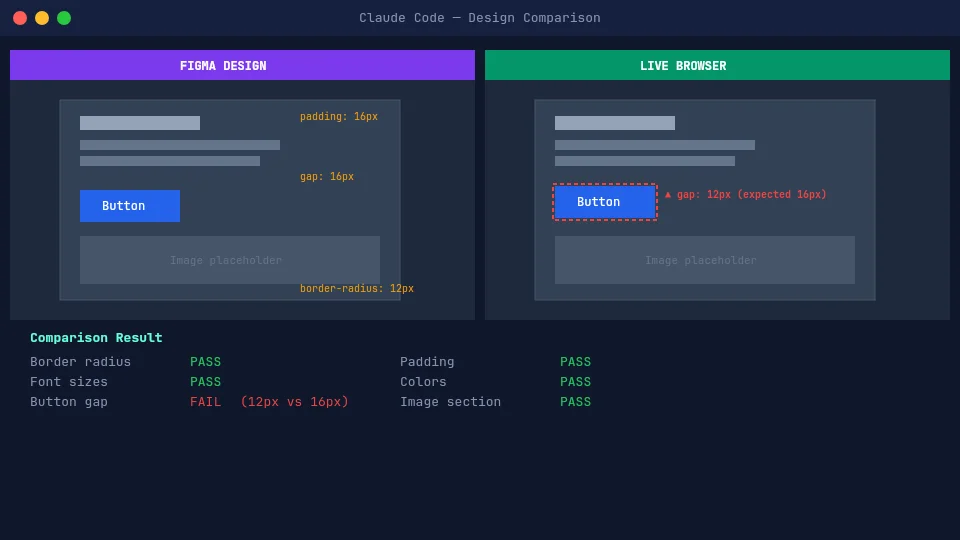Click the red close window button
Viewport: 960px width, 540px height.
(20, 18)
